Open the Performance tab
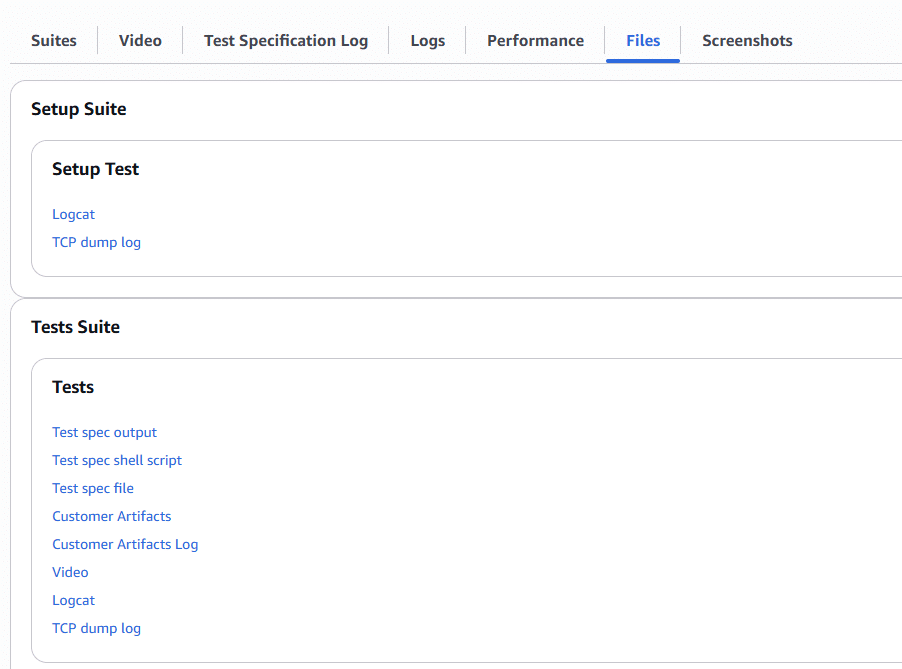 point(535,41)
